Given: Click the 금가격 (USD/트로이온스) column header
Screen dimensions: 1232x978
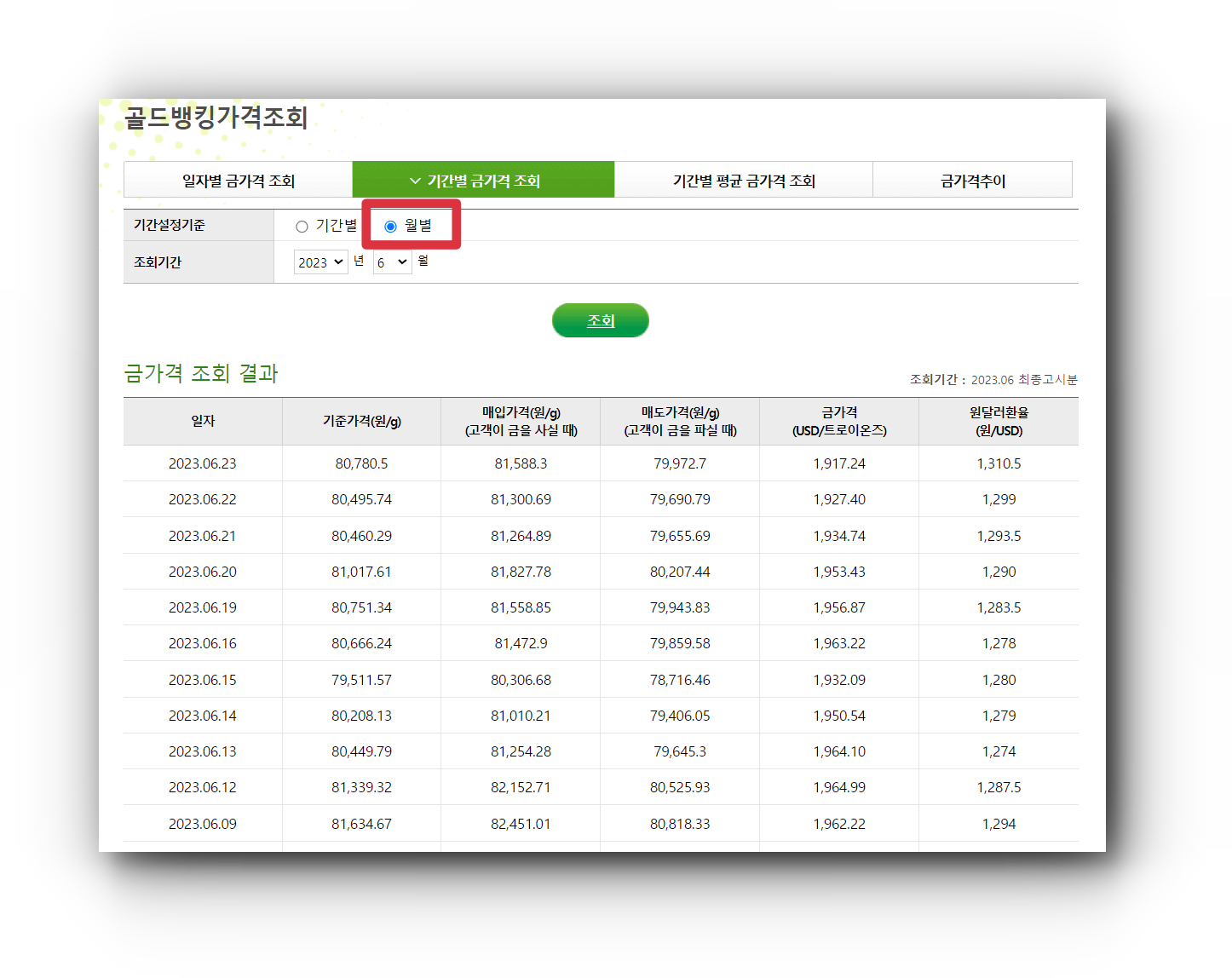Looking at the screenshot, I should 839,421.
